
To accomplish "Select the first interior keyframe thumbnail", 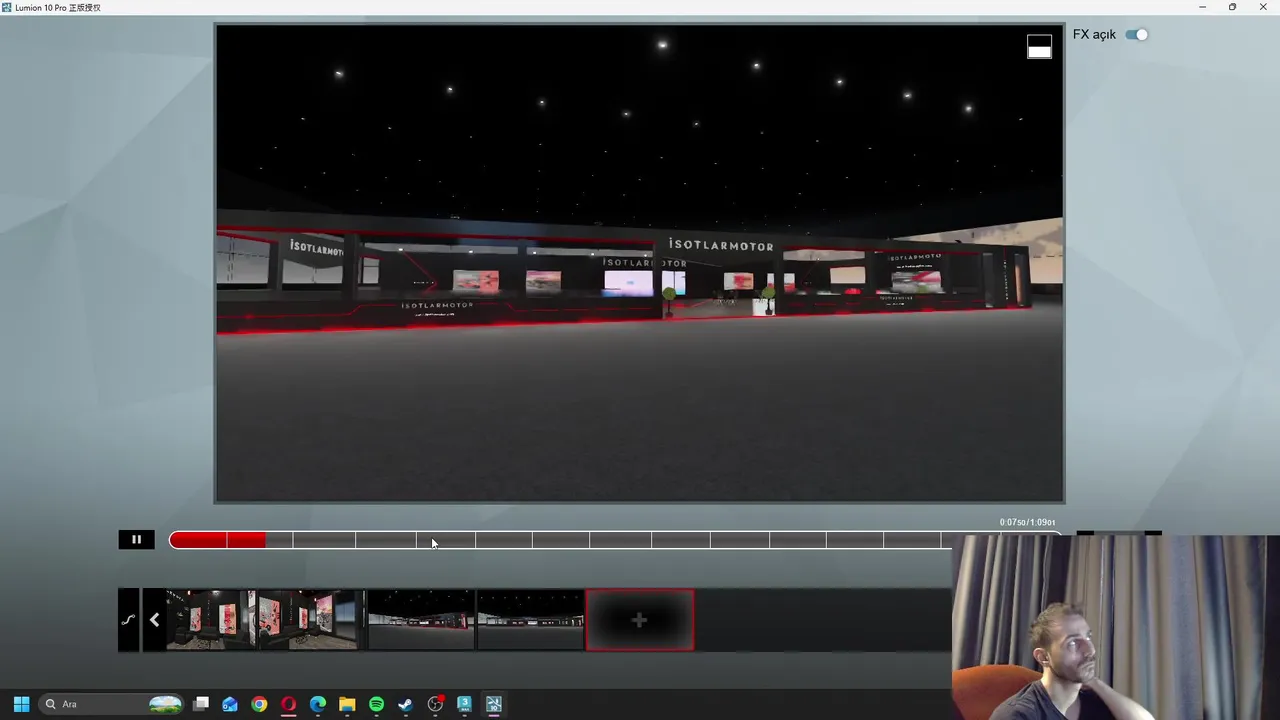I will pos(210,620).
